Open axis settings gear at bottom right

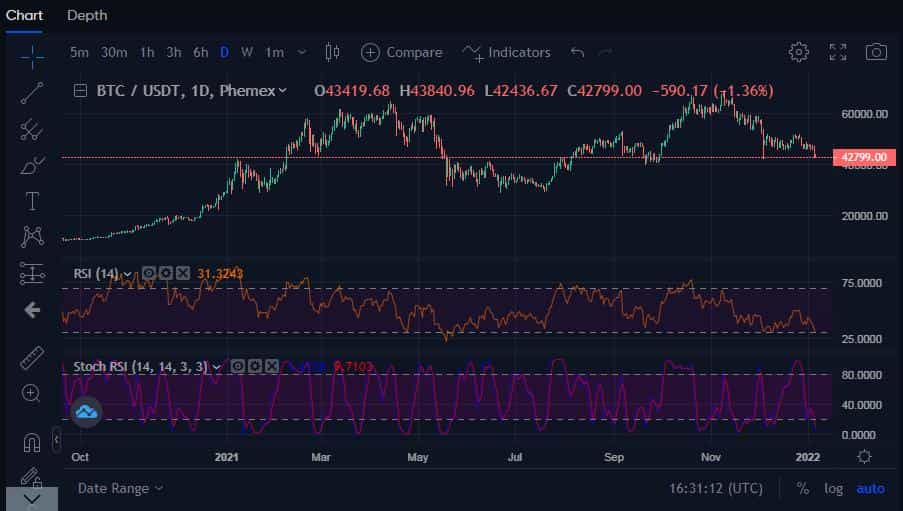pyautogui.click(x=864, y=457)
